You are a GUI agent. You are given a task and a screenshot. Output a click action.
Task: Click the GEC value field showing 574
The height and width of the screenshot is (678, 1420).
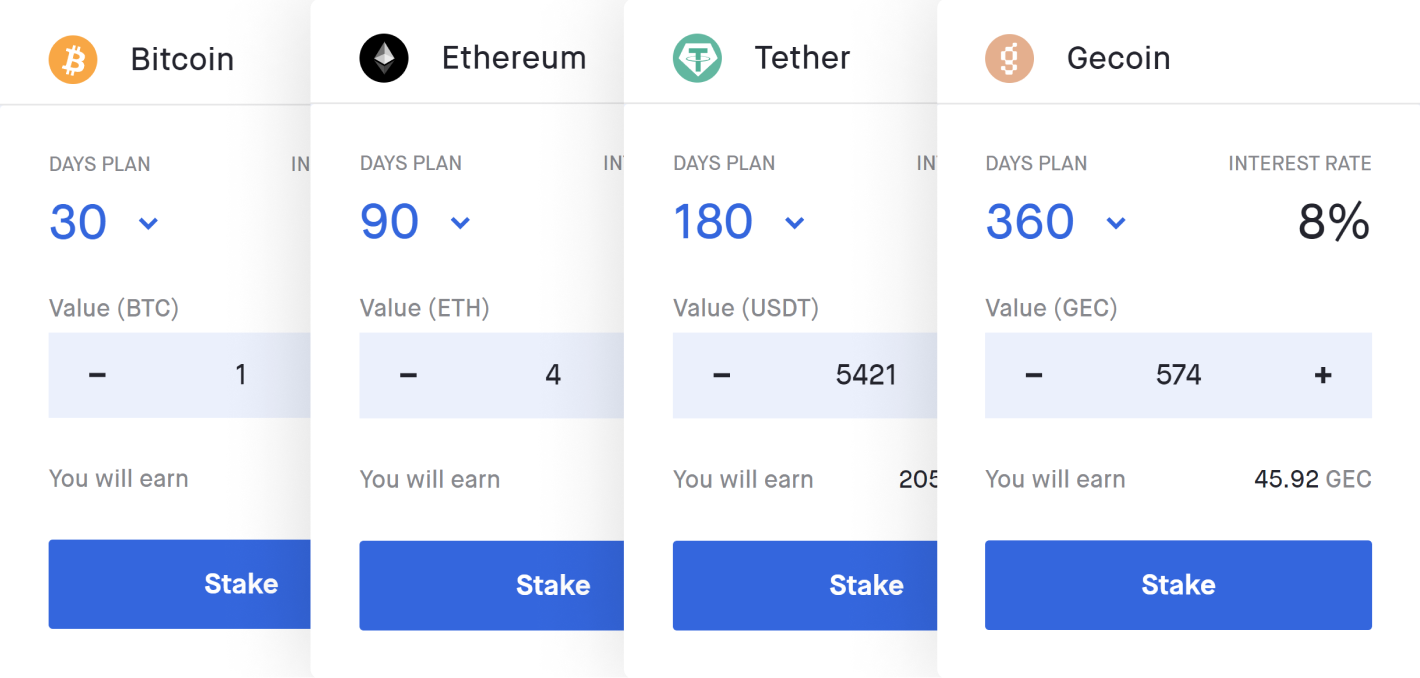(x=1178, y=375)
